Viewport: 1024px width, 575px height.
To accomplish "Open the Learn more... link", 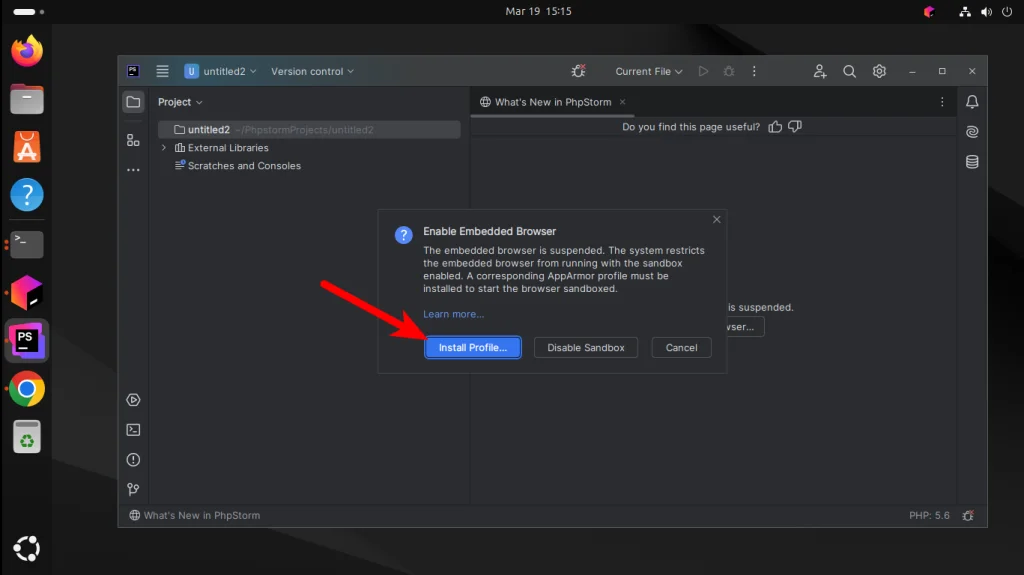I will coord(453,314).
